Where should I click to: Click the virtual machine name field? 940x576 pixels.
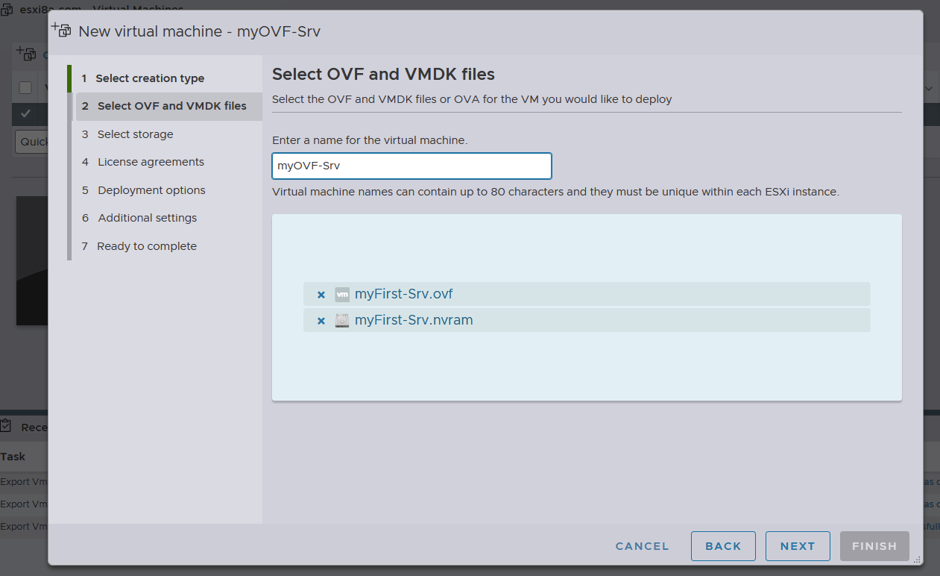[412, 166]
